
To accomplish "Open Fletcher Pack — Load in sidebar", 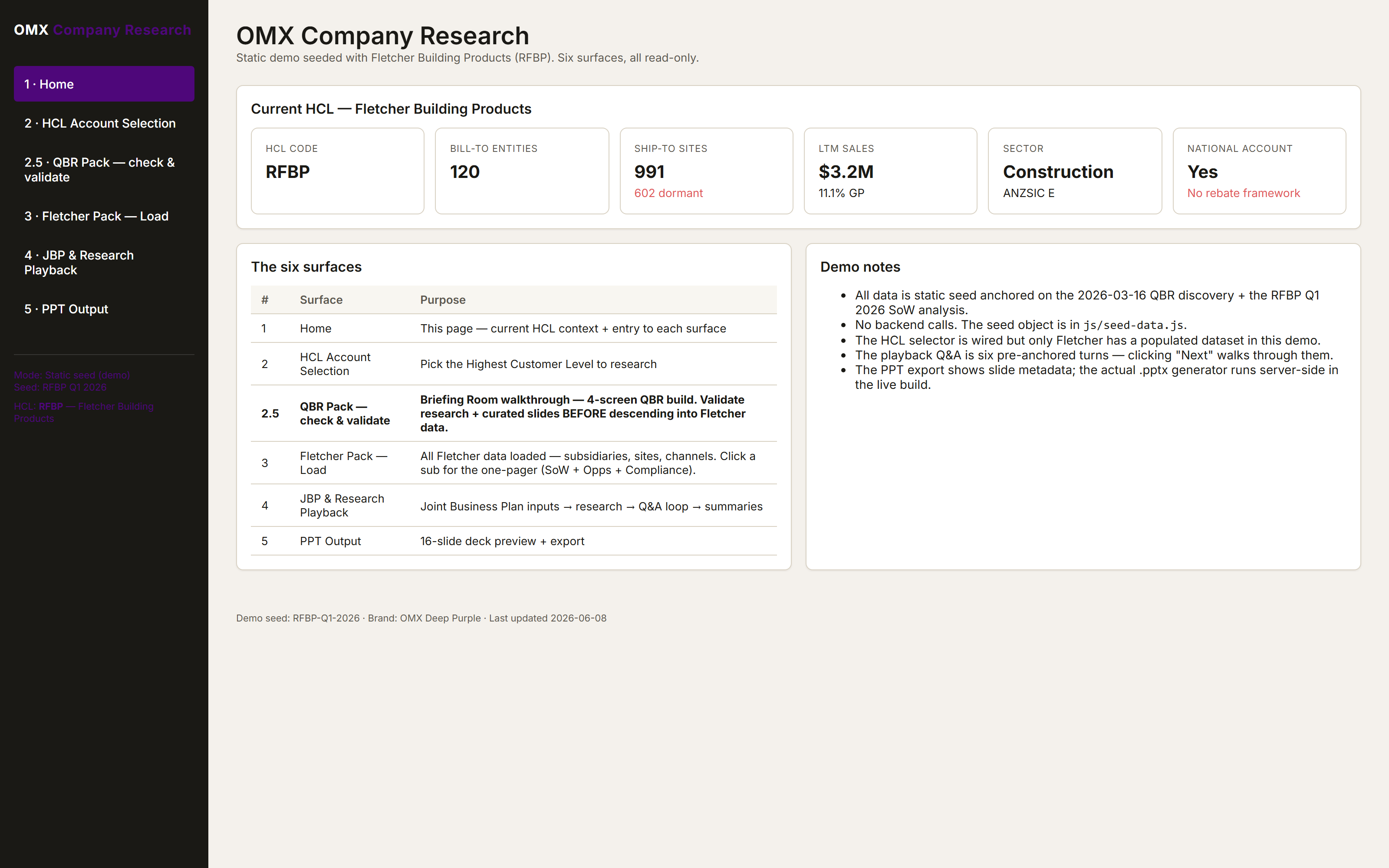I will (104, 216).
